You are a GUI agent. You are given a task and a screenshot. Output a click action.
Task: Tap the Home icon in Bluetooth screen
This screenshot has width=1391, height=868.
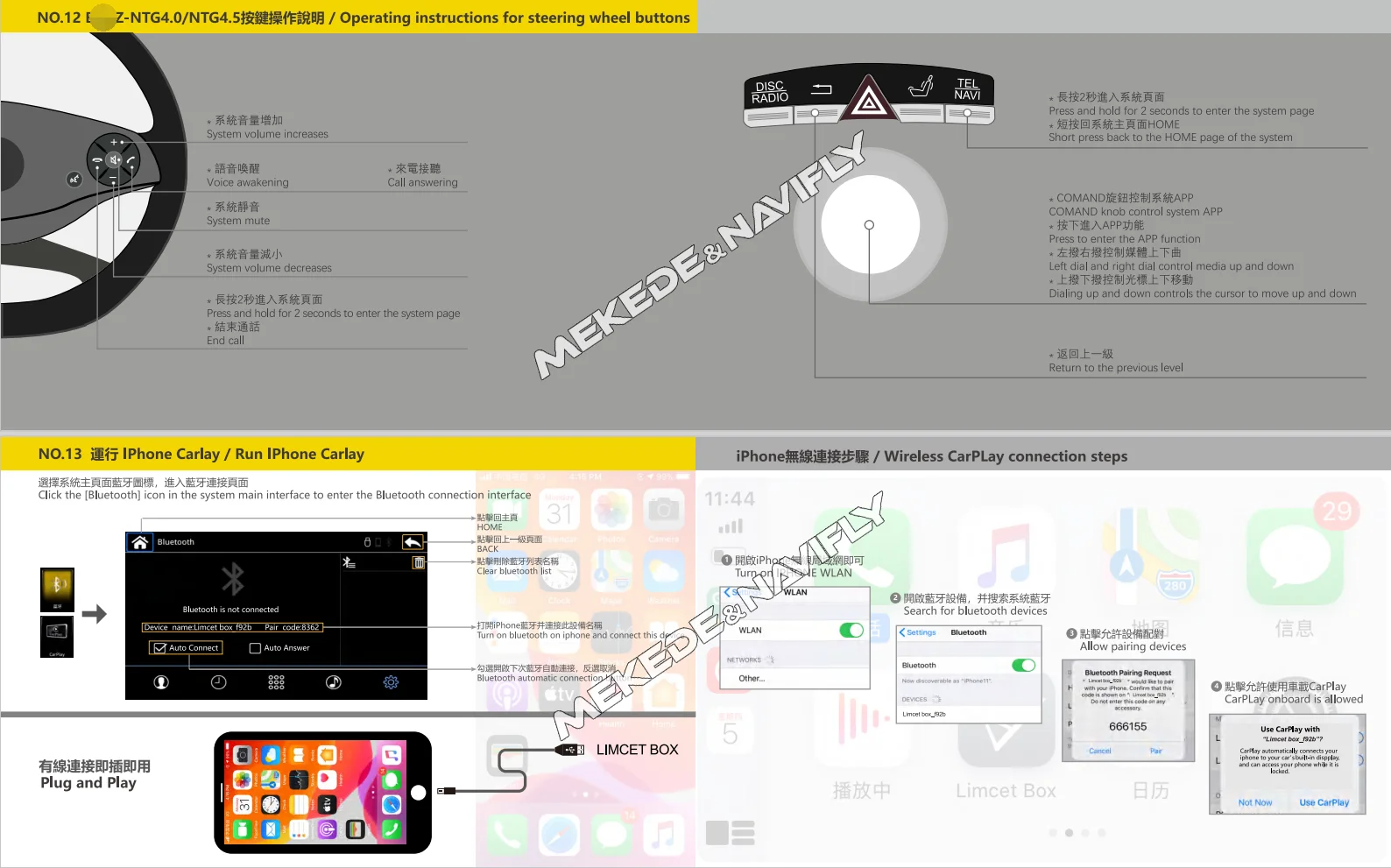pyautogui.click(x=139, y=542)
